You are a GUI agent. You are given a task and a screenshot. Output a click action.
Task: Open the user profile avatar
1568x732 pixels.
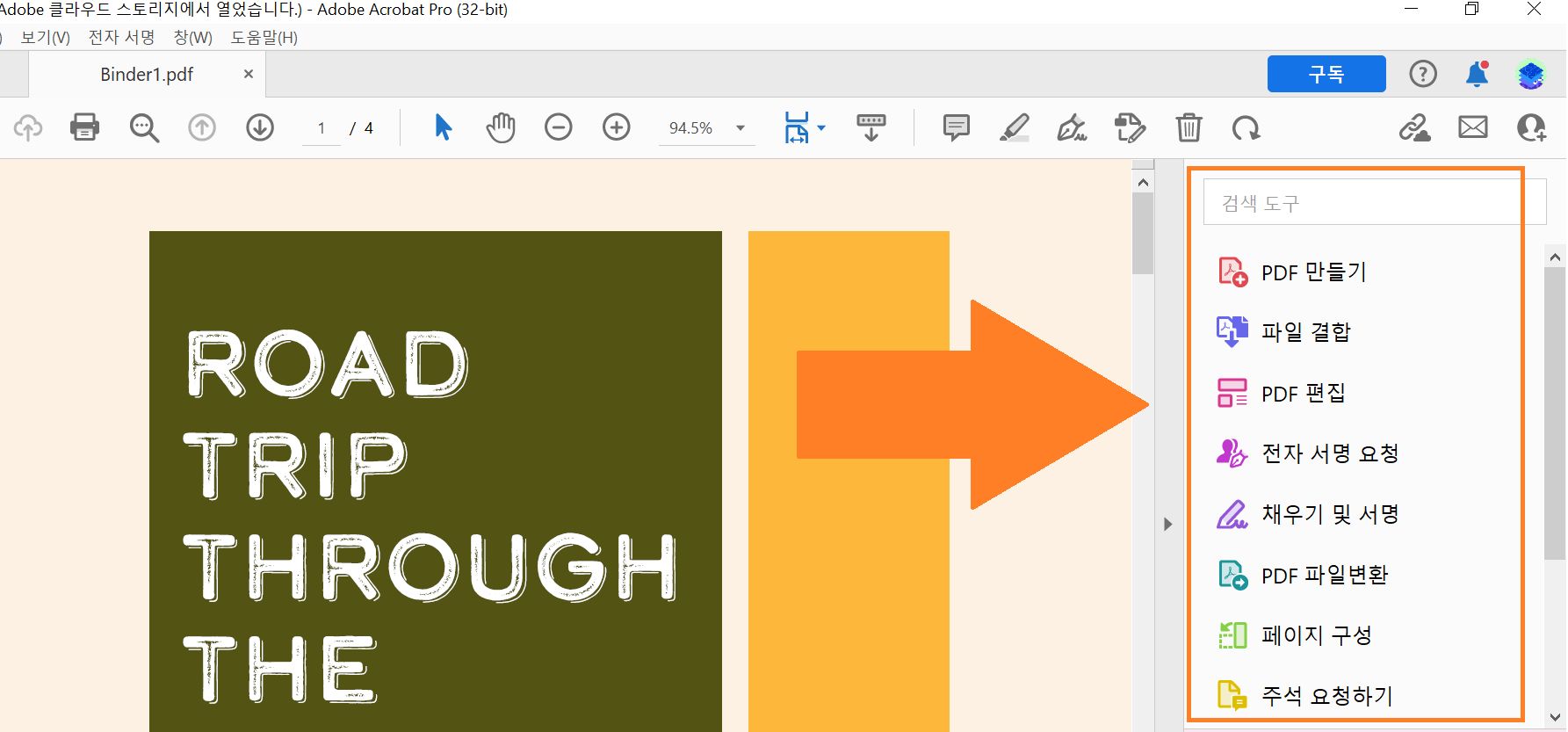pyautogui.click(x=1531, y=74)
